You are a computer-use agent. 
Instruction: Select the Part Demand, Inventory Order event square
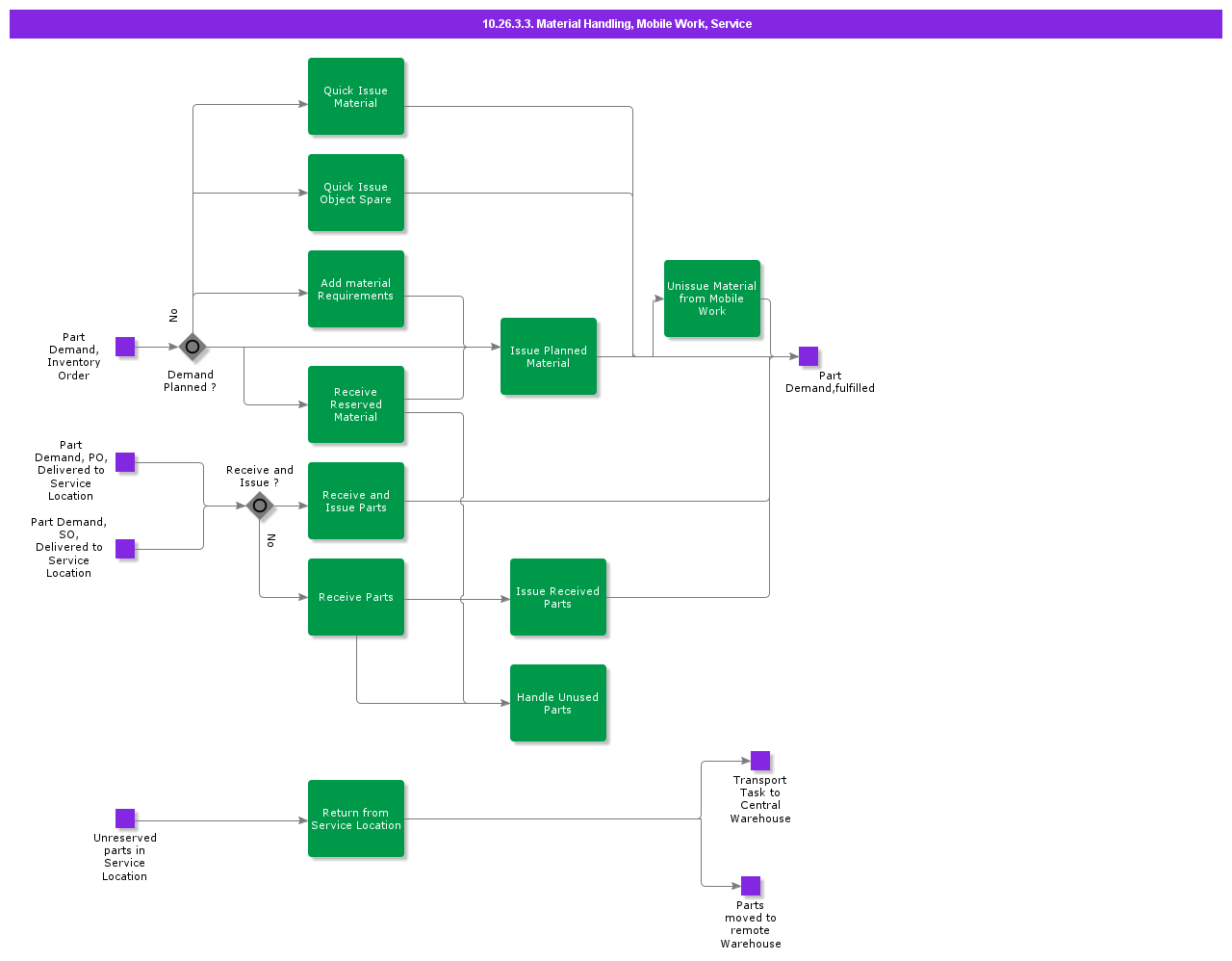tap(125, 347)
